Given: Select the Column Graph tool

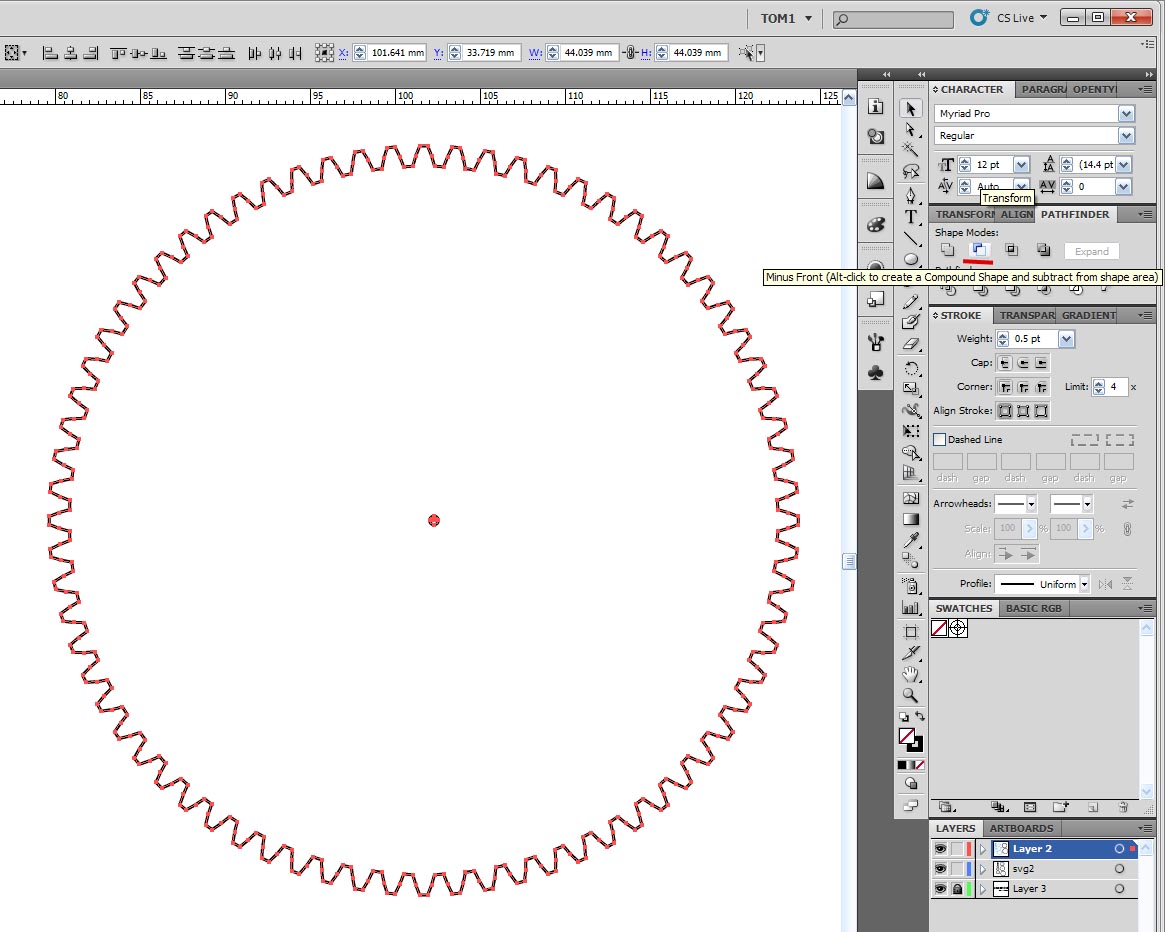Looking at the screenshot, I should click(910, 607).
